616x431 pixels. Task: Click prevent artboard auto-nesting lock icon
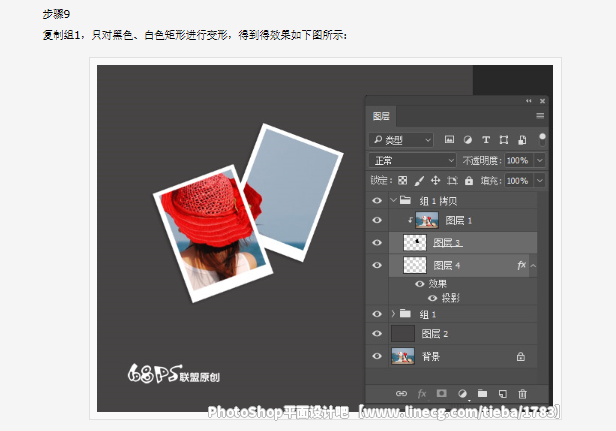click(x=452, y=180)
